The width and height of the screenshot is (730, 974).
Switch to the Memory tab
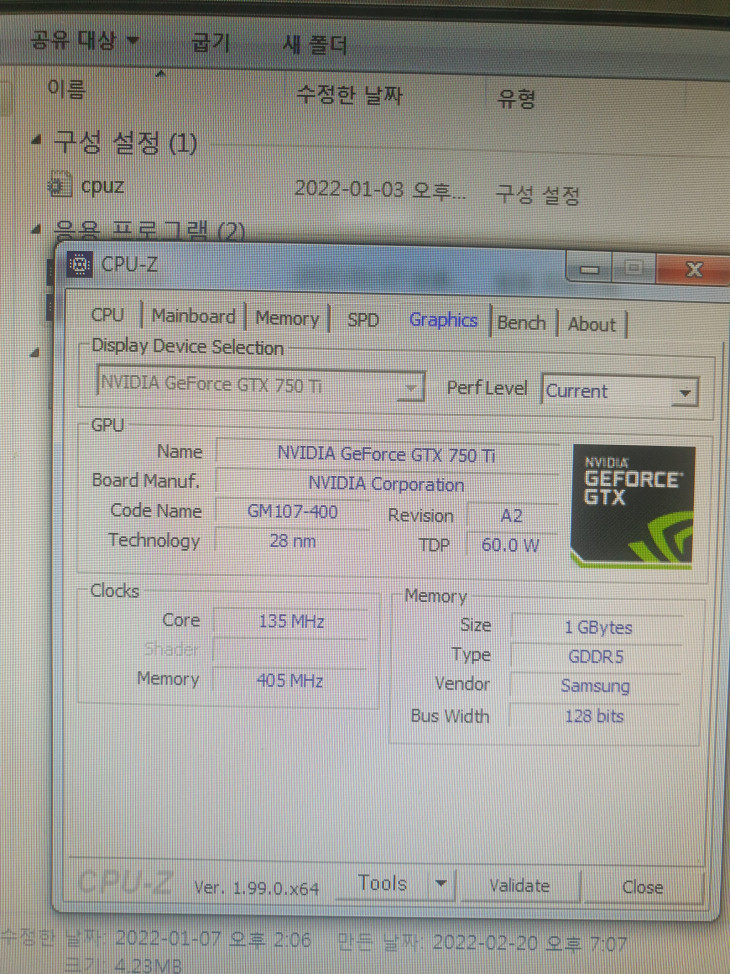pos(286,319)
